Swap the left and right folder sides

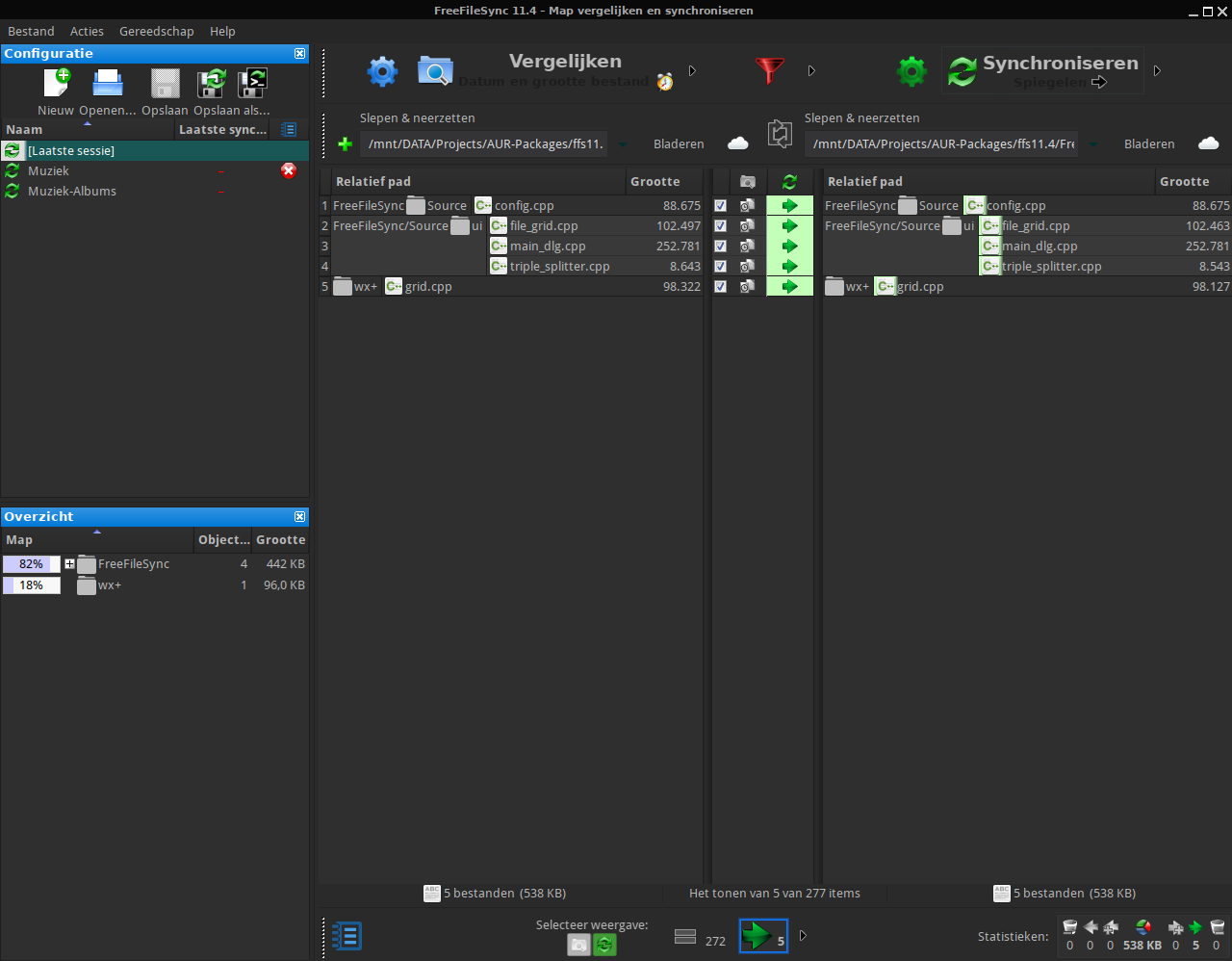[780, 133]
